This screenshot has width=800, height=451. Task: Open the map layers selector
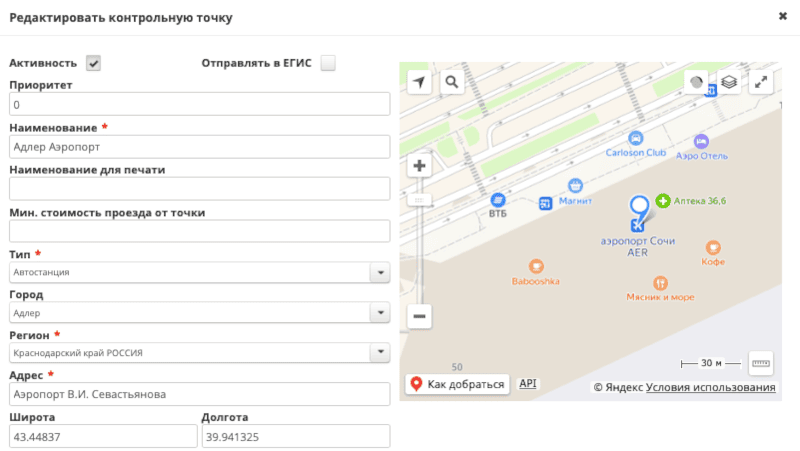[x=729, y=83]
